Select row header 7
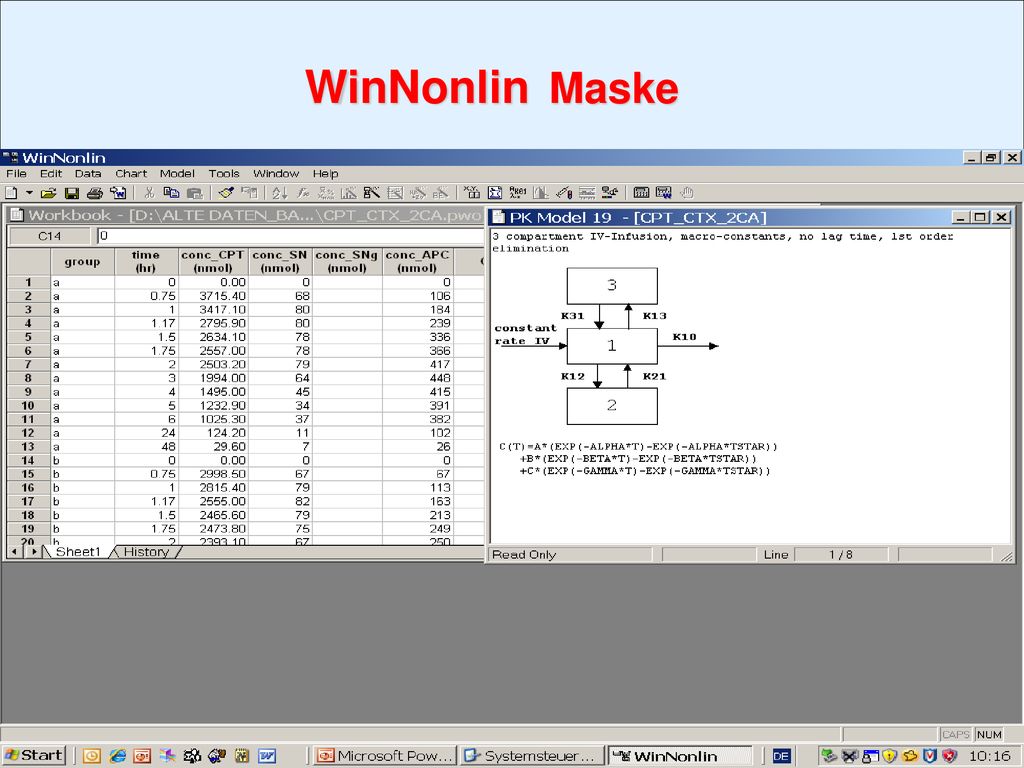The image size is (1024, 768). click(x=28, y=364)
